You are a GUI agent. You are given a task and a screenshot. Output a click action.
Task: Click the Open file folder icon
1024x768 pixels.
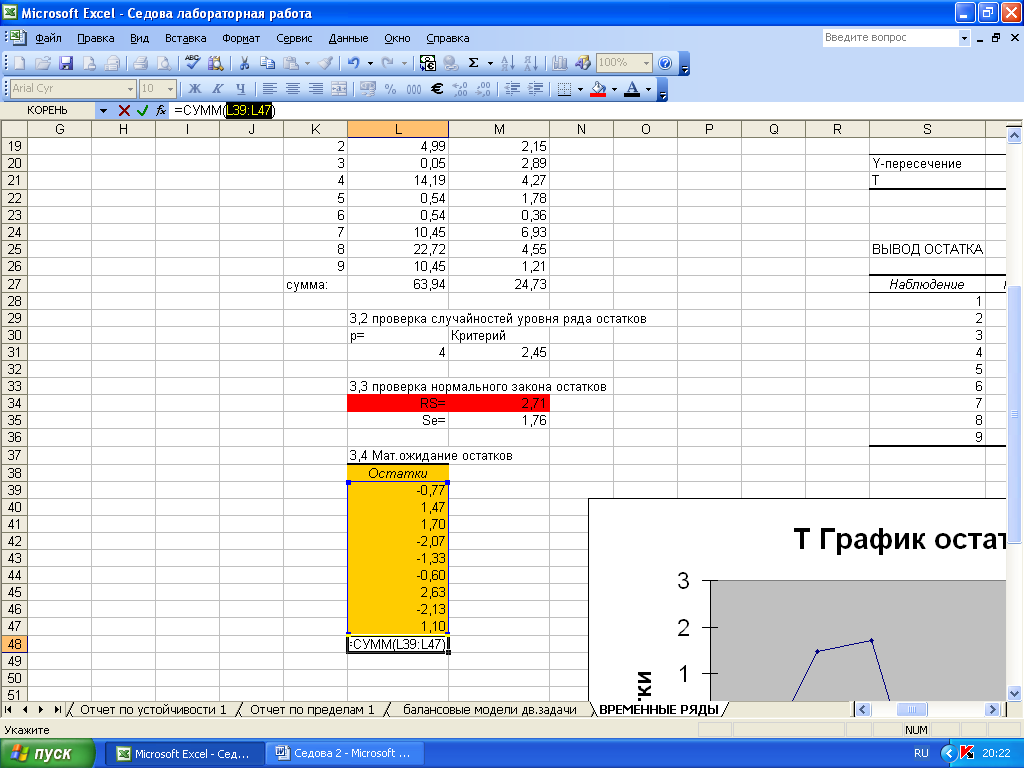(x=42, y=63)
